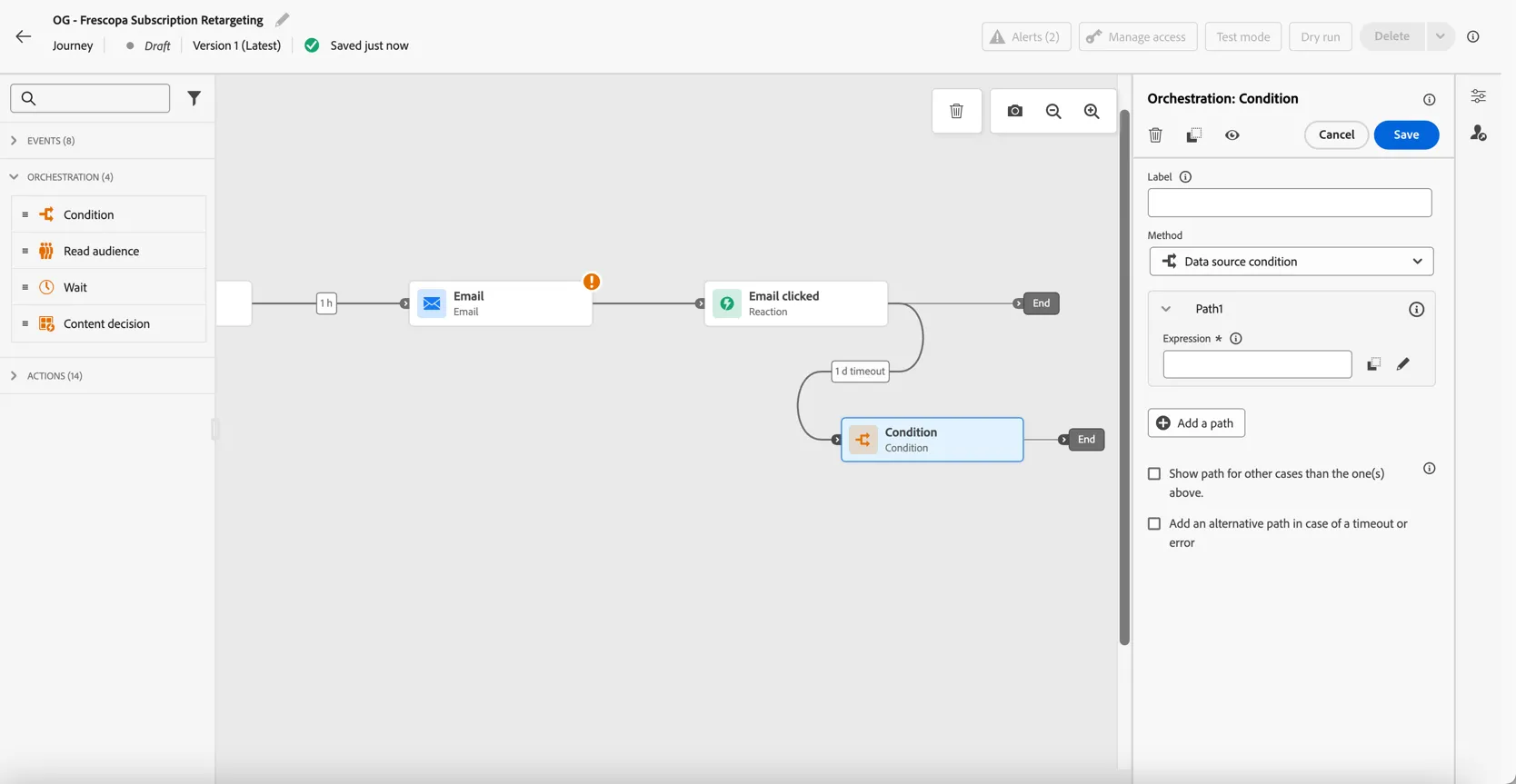This screenshot has width=1516, height=784.
Task: Delete the Condition activity in pane
Action: (1155, 134)
